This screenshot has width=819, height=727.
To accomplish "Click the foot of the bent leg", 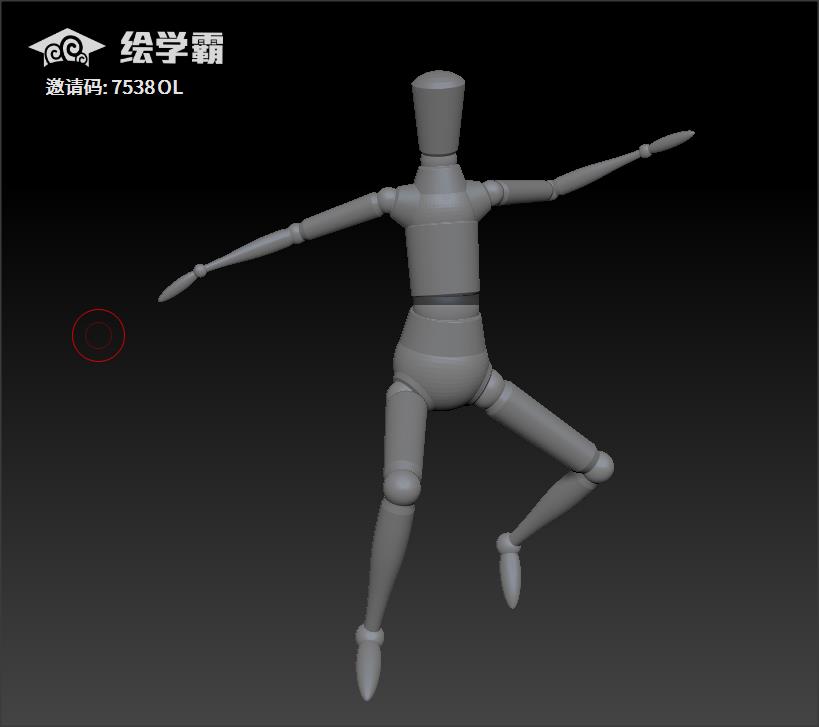I will click(510, 581).
